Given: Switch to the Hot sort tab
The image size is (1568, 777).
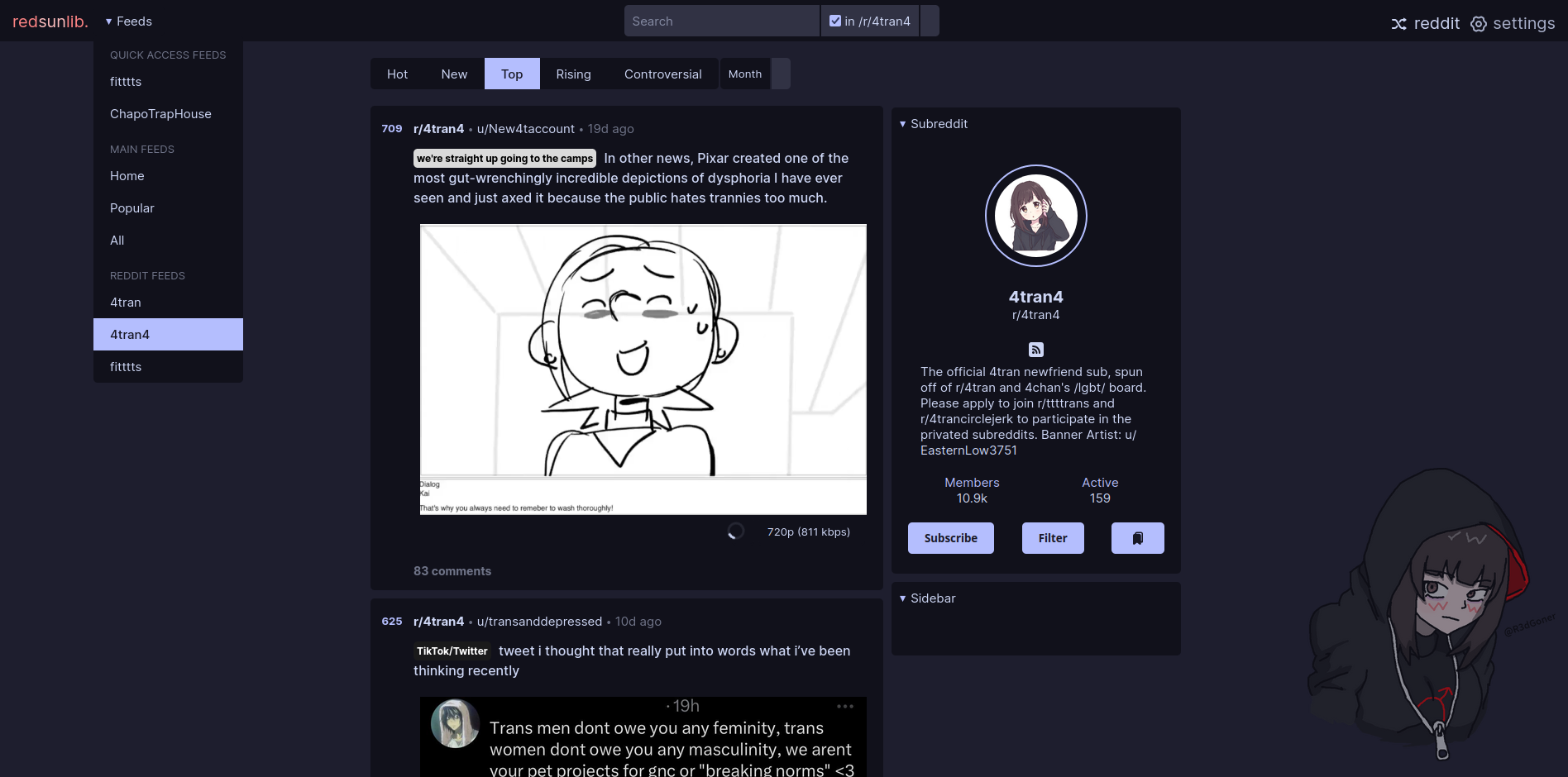Looking at the screenshot, I should pyautogui.click(x=397, y=74).
